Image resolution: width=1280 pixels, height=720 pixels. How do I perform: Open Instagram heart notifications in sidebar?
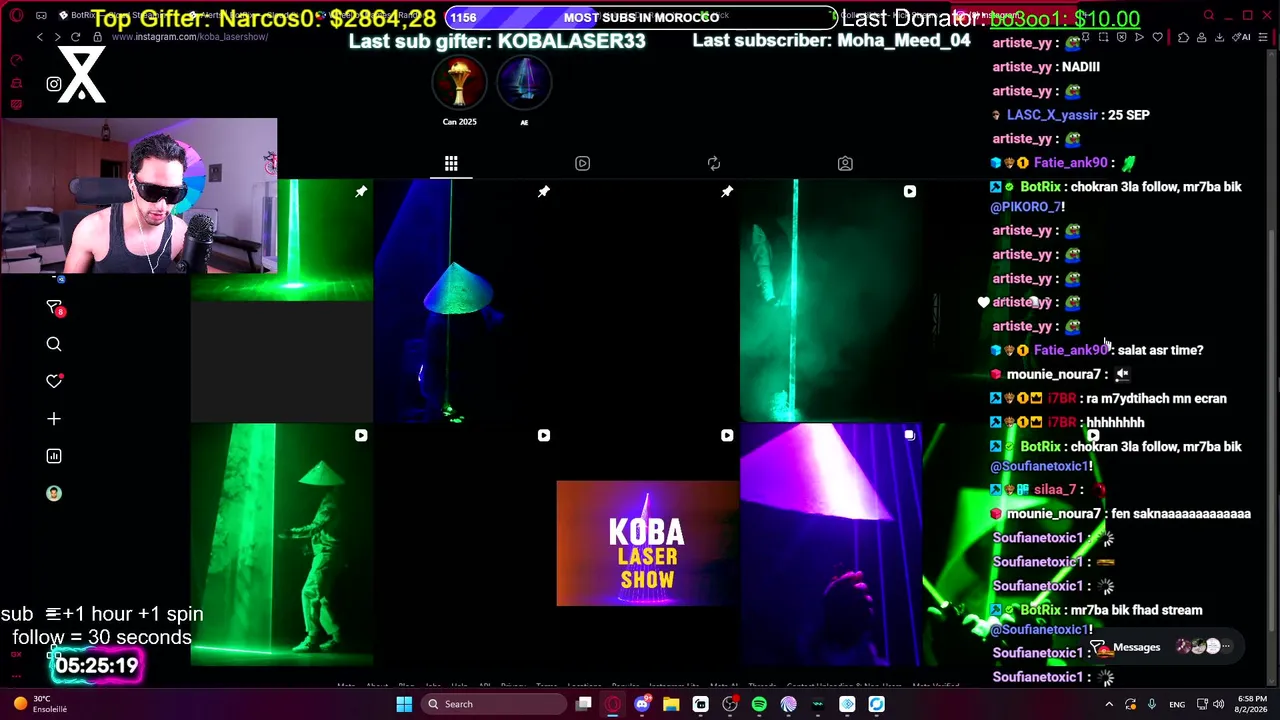tap(54, 381)
